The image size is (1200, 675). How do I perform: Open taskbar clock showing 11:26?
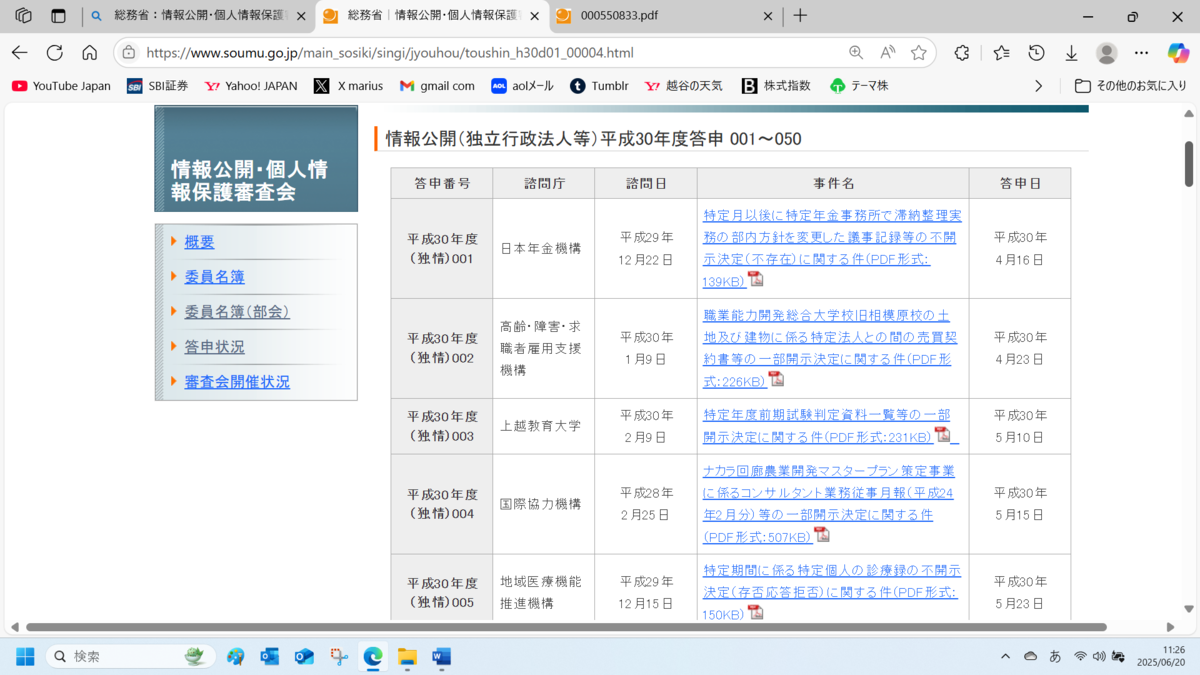click(x=1160, y=656)
